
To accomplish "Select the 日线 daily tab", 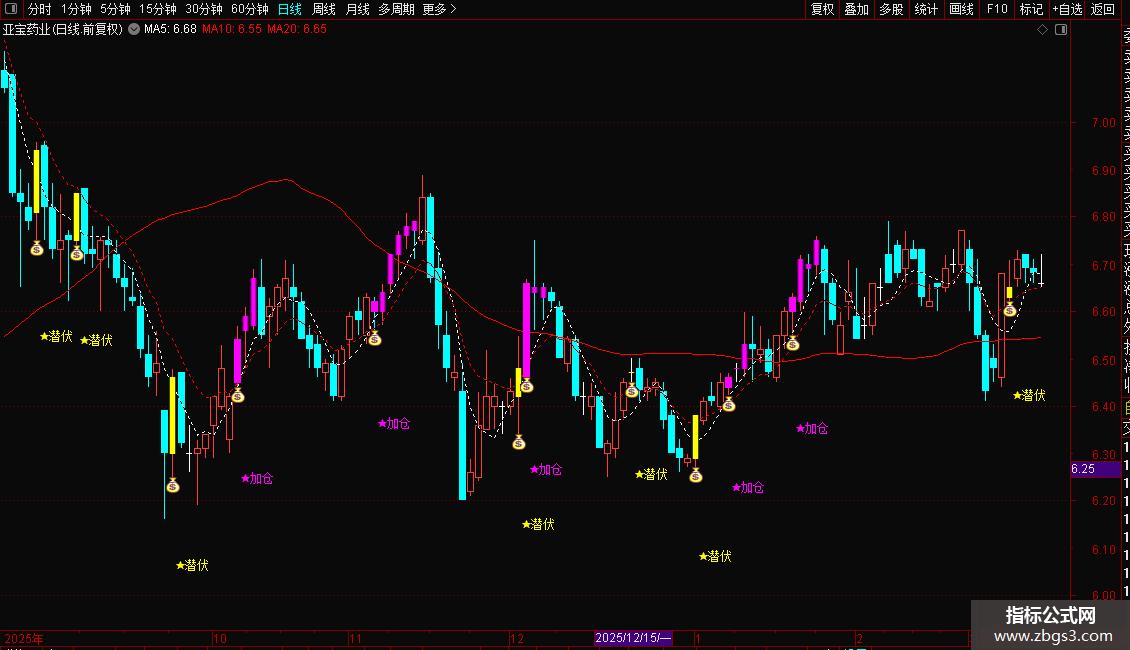I will pyautogui.click(x=290, y=9).
